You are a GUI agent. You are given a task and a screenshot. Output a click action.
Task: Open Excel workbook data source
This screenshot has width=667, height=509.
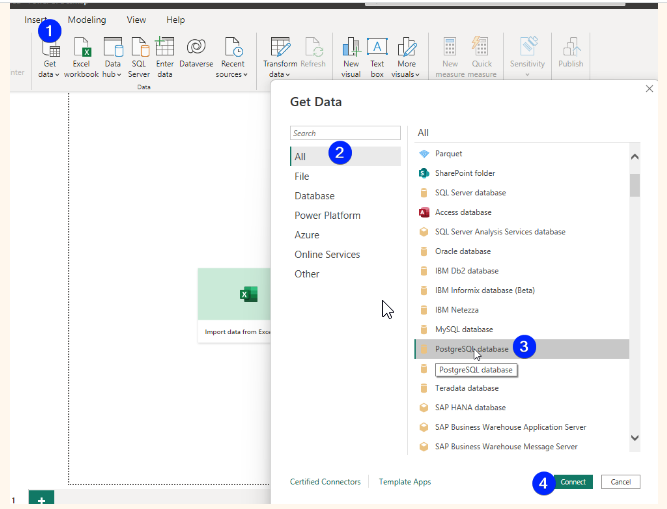pos(81,57)
